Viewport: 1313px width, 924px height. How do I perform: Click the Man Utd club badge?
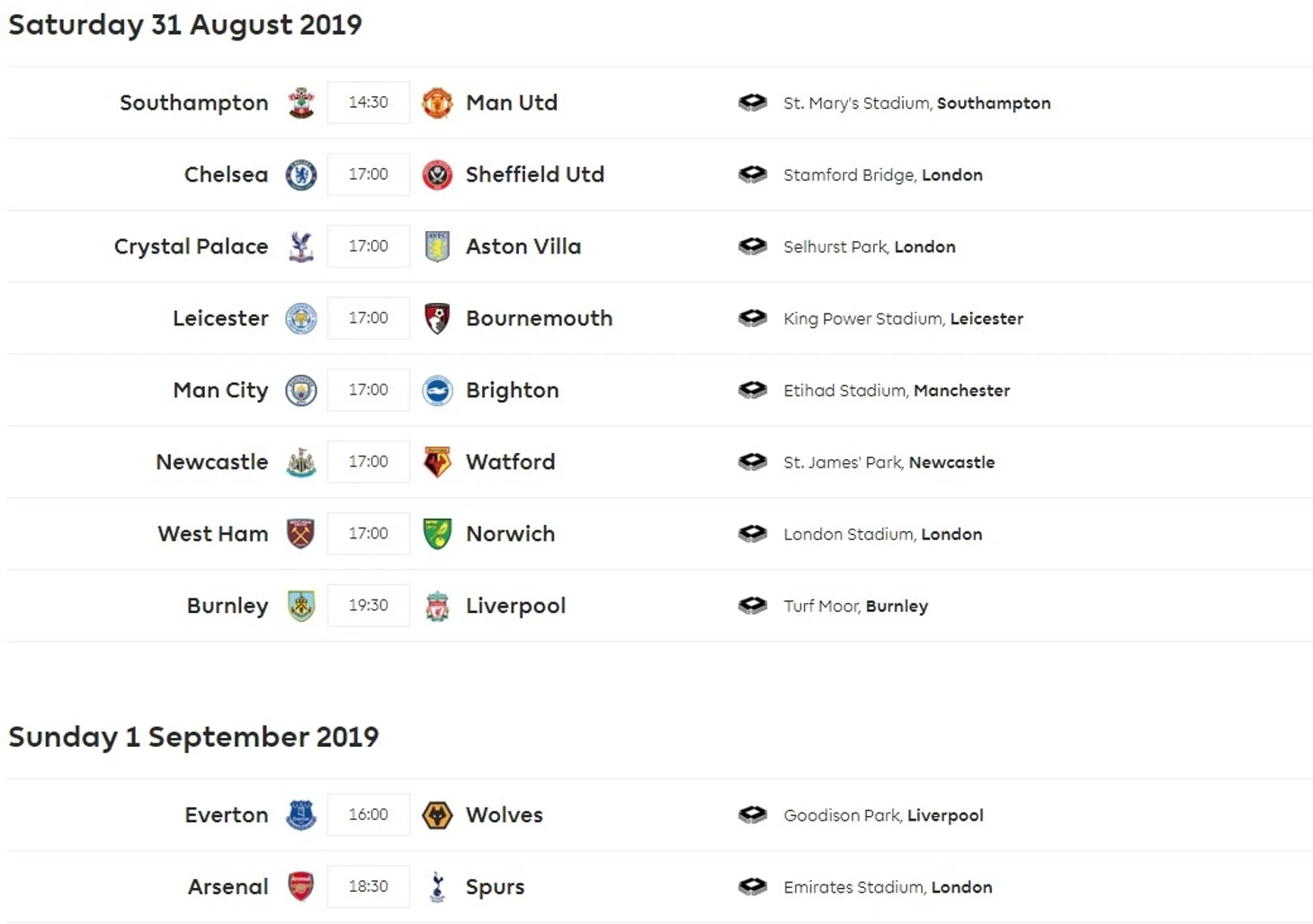point(437,102)
